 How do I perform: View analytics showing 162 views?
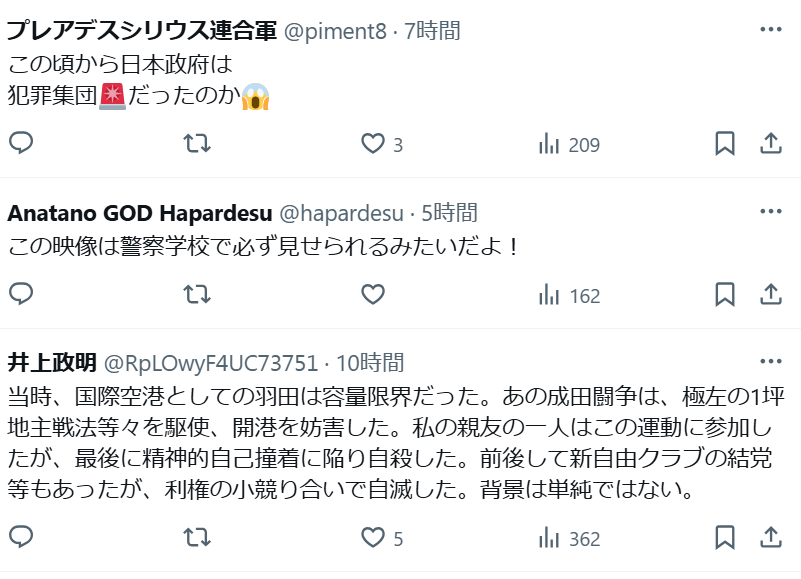click(569, 295)
